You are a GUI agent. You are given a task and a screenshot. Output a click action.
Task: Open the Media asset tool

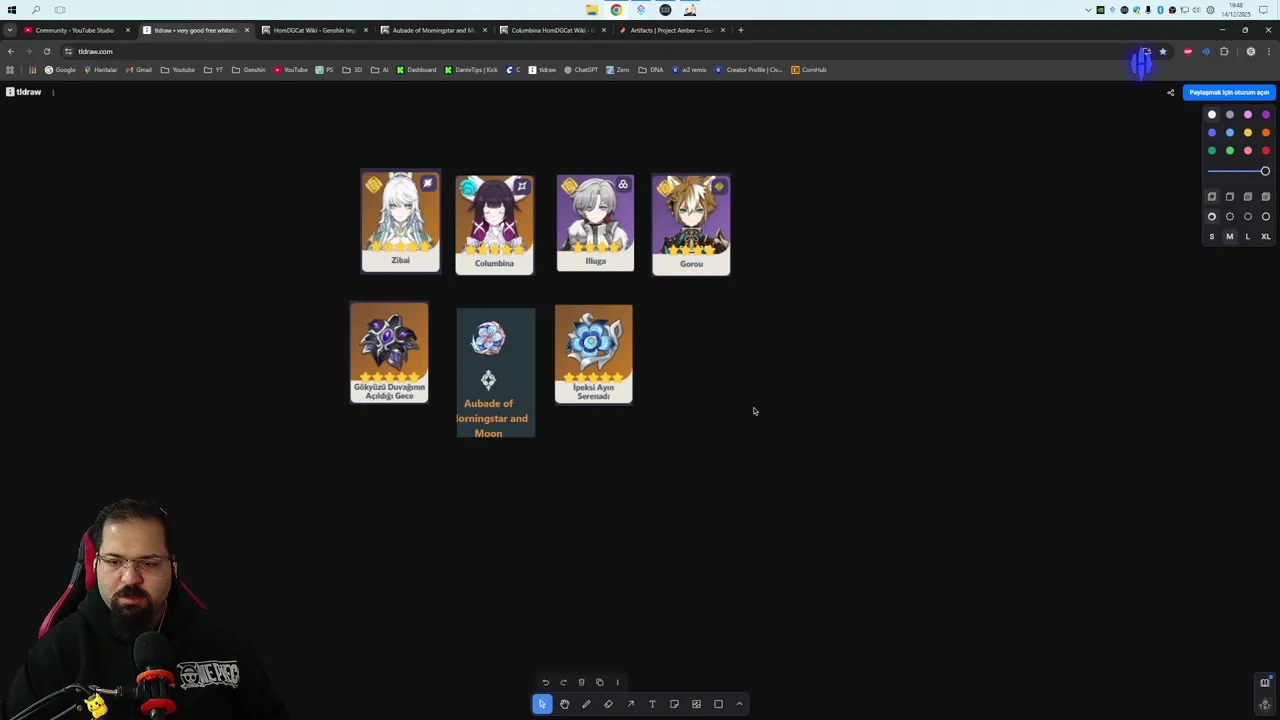click(x=696, y=704)
